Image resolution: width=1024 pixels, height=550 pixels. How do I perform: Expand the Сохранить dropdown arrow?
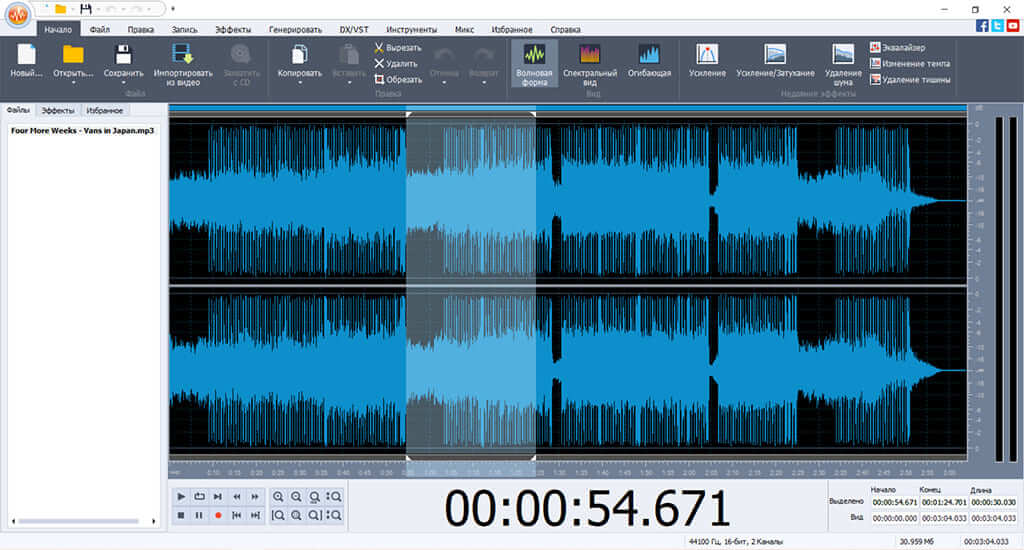pyautogui.click(x=123, y=83)
